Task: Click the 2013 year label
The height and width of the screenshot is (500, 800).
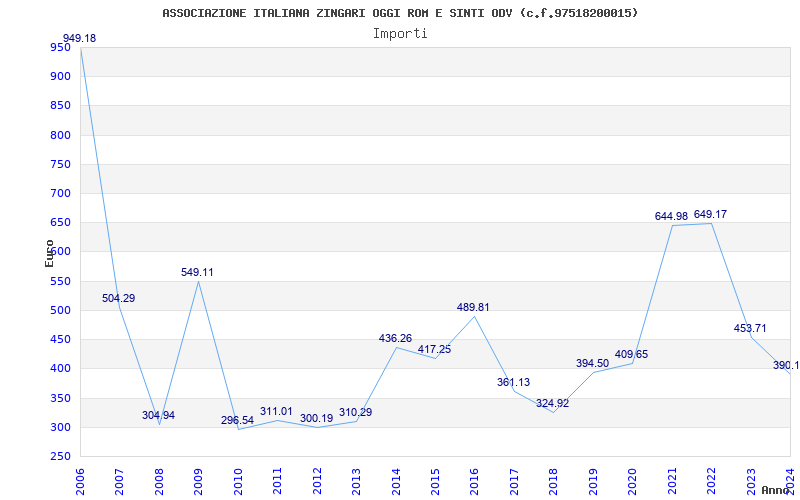Action: point(356,482)
